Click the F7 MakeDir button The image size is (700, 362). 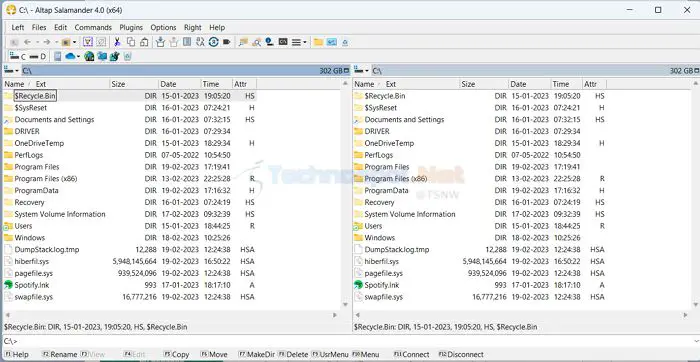[x=256, y=354]
